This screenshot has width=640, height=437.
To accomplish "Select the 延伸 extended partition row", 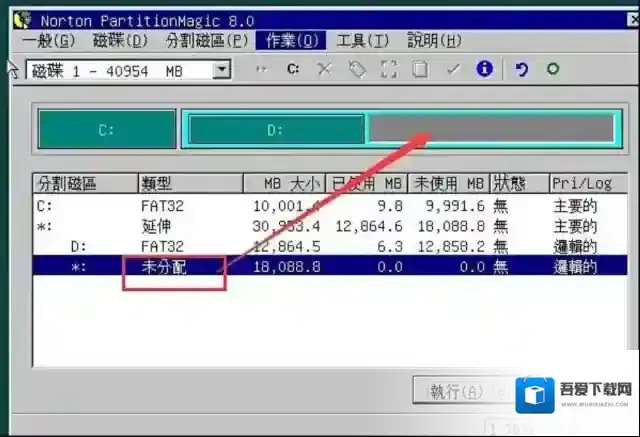I will coord(330,226).
